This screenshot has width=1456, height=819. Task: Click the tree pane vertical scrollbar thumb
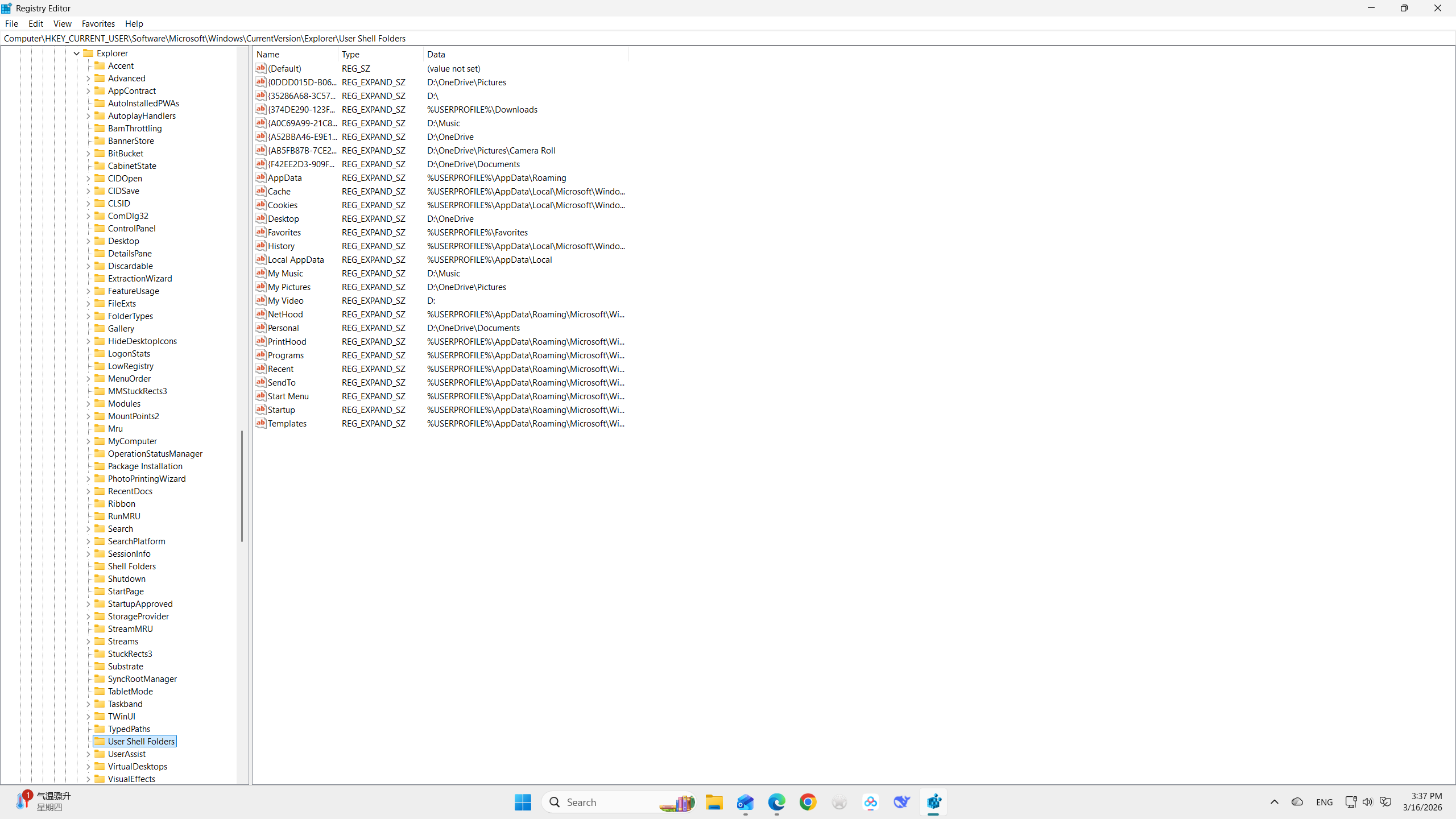242,486
